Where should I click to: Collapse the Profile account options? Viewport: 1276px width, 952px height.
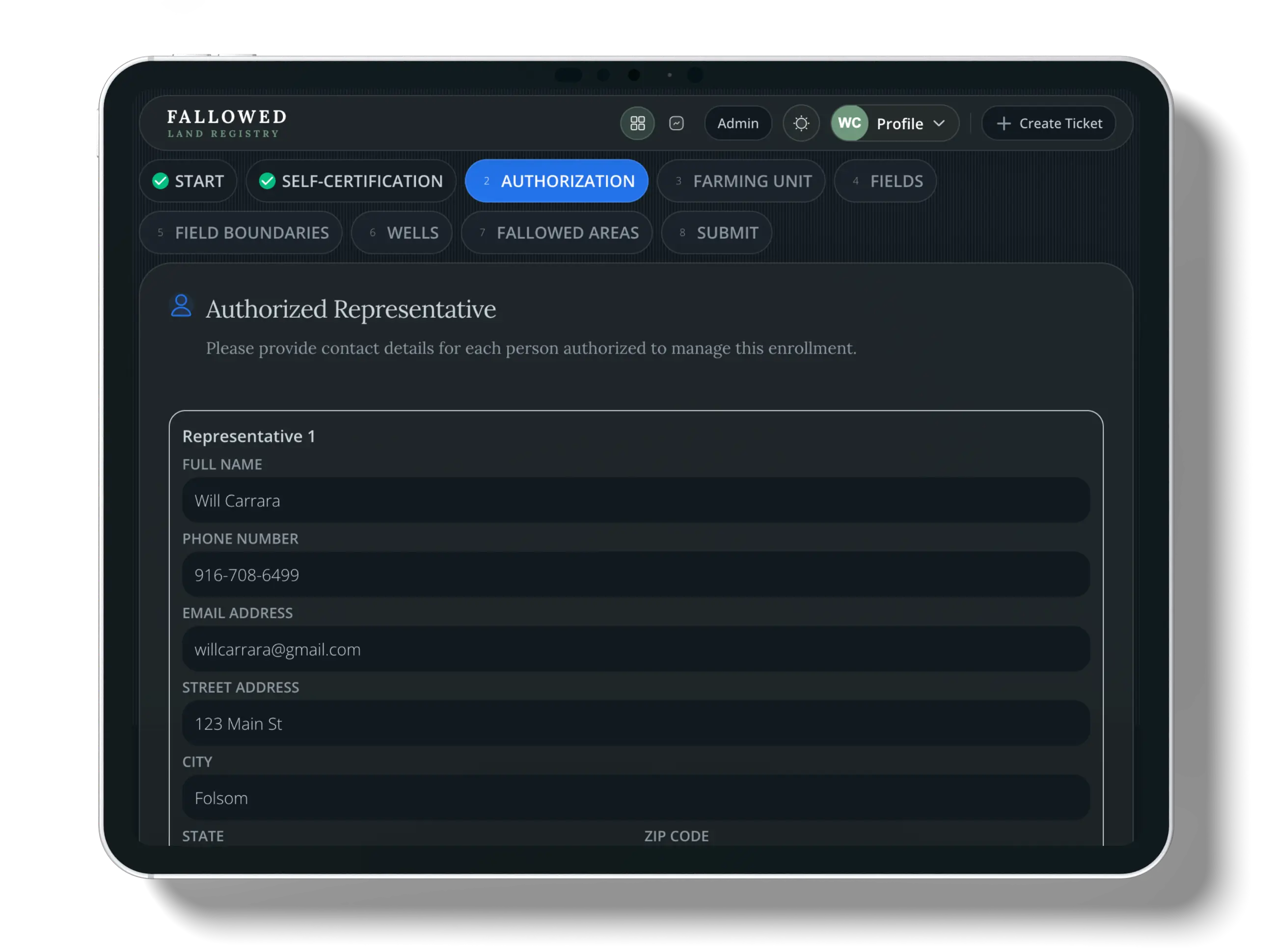click(x=939, y=123)
